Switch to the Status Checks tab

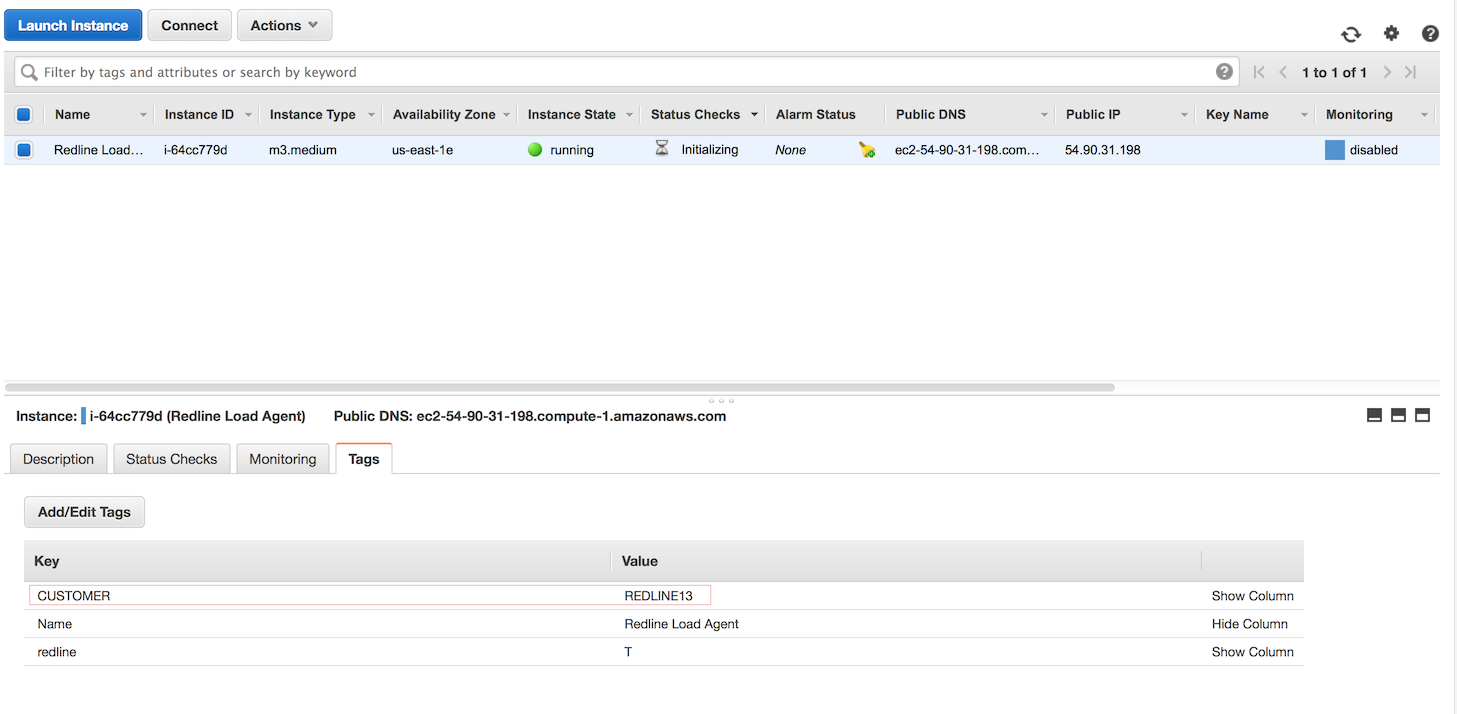point(171,459)
